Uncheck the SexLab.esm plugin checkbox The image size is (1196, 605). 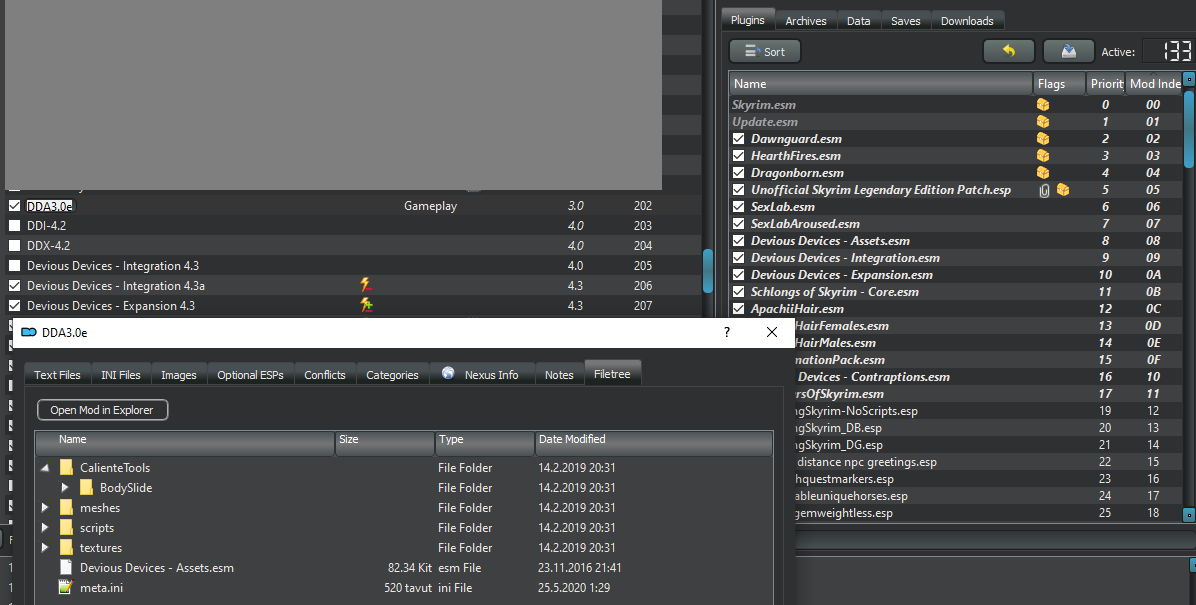coord(738,206)
